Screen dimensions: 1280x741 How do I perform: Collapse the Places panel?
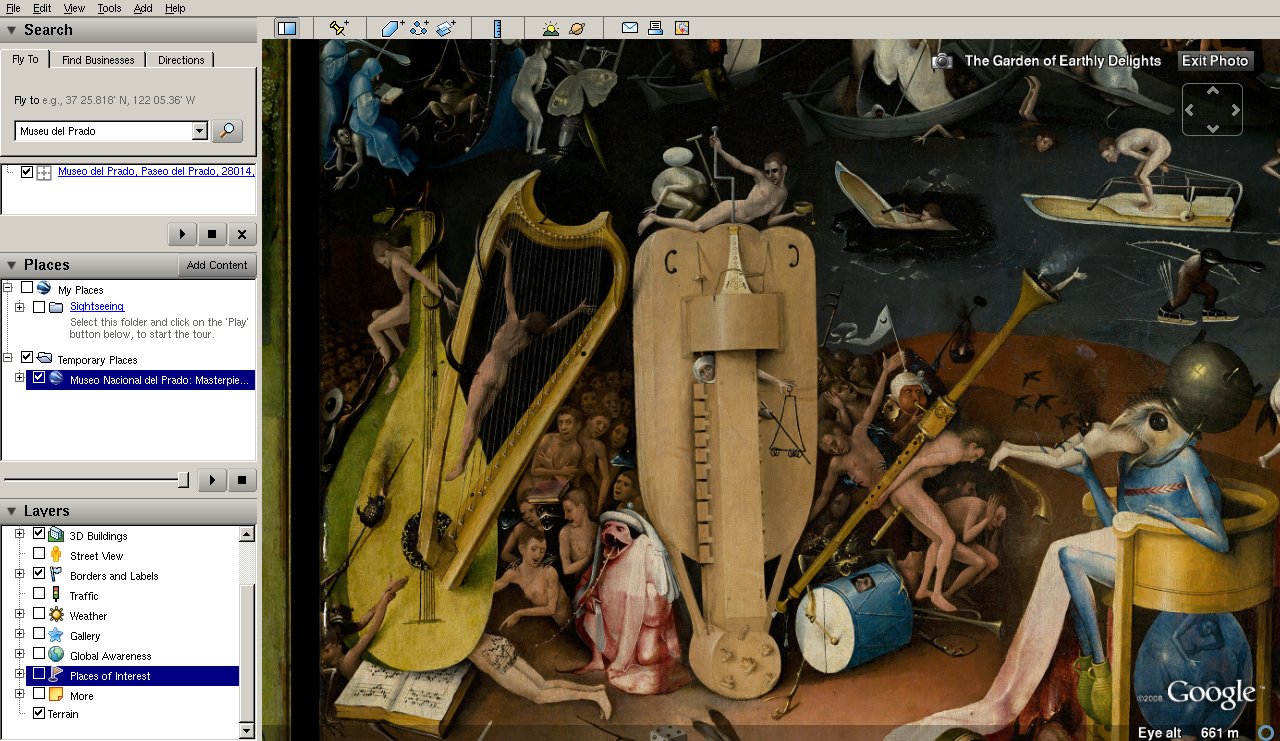pyautogui.click(x=12, y=265)
